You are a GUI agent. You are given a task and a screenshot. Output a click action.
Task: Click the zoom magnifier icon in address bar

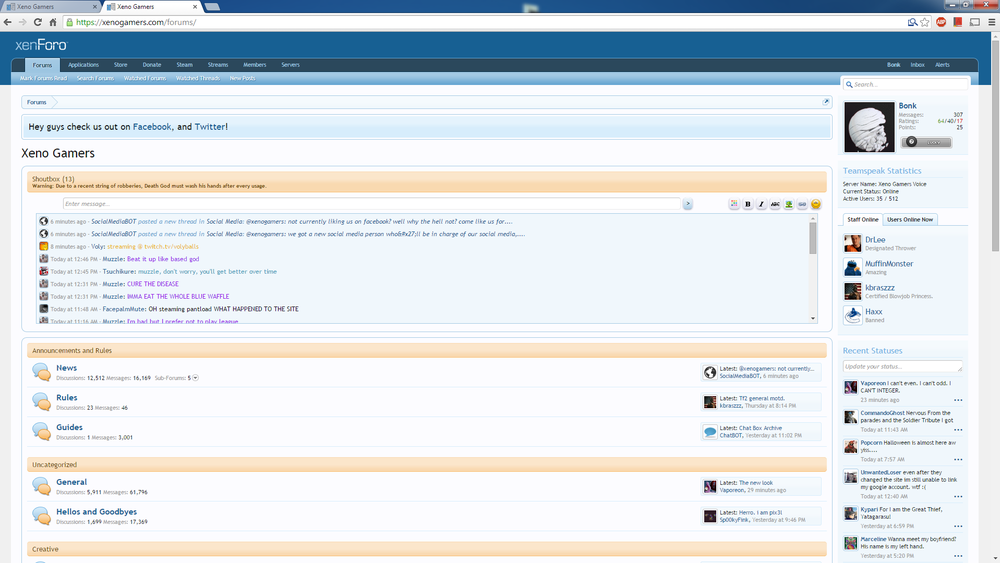coord(913,22)
